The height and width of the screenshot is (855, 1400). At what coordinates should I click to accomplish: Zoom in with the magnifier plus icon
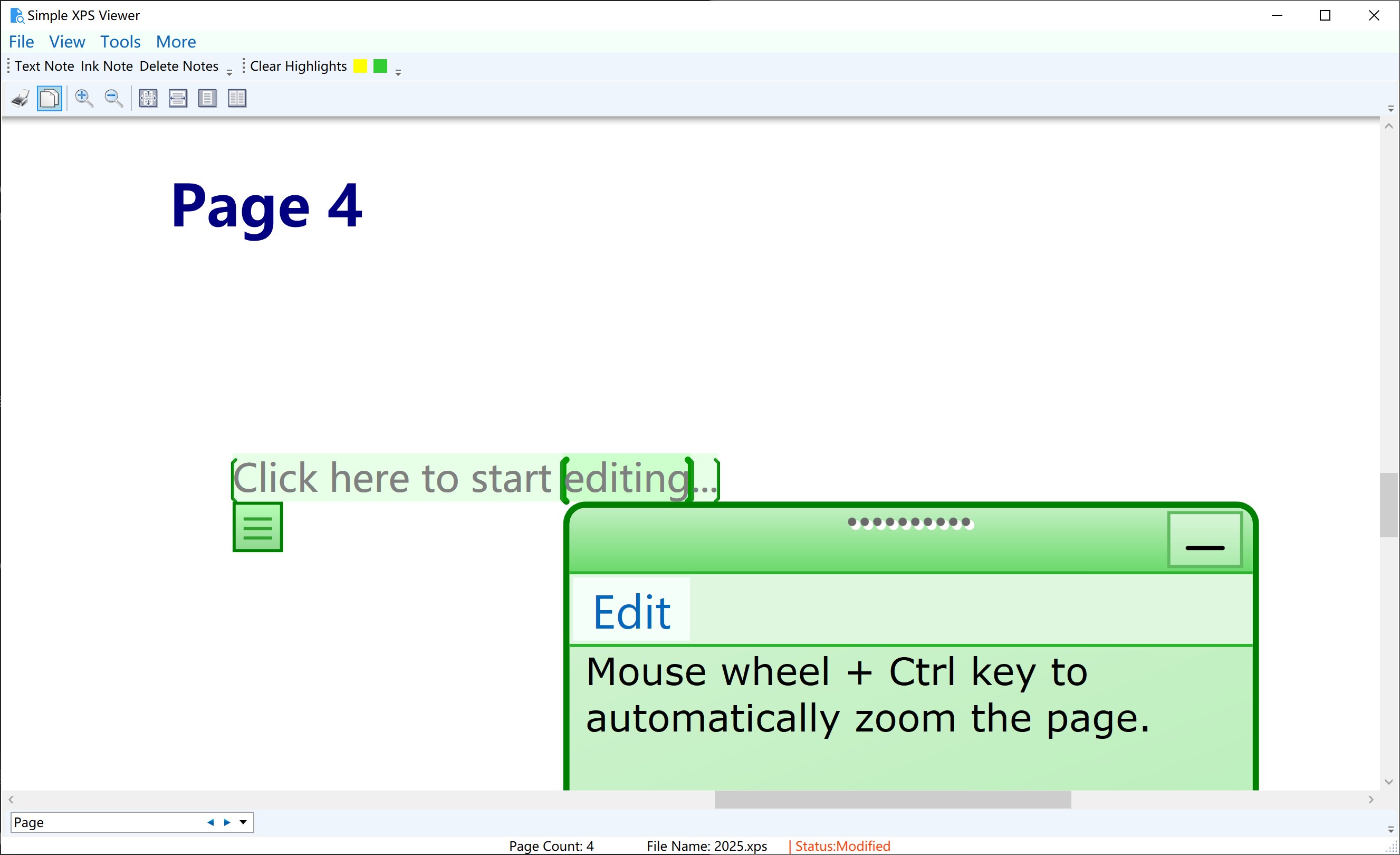pyautogui.click(x=84, y=98)
